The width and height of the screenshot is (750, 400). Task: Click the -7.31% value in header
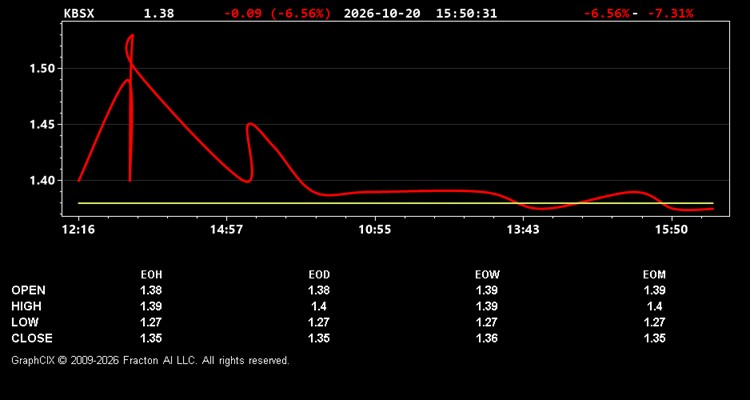(670, 13)
